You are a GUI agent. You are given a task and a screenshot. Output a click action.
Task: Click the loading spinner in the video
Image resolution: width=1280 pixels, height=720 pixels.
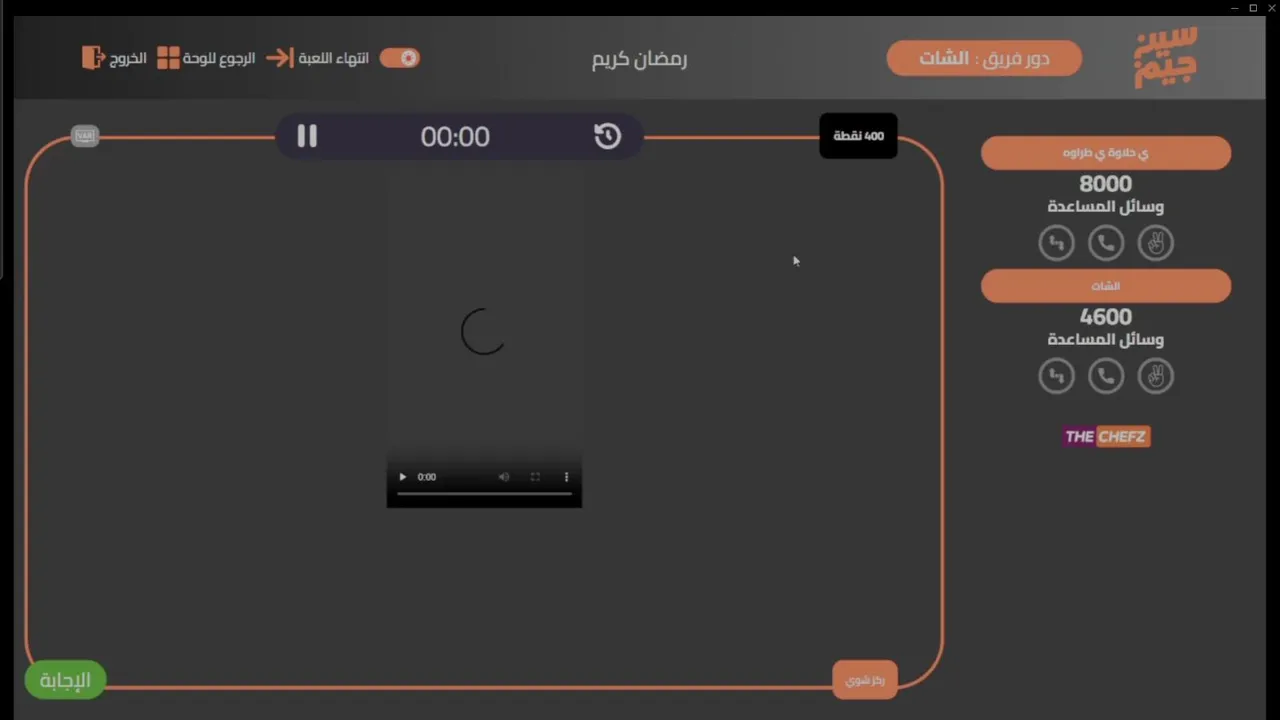point(483,332)
